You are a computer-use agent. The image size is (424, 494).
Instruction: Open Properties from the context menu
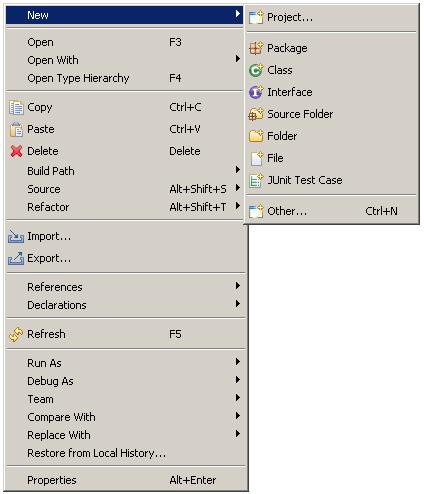click(x=125, y=480)
